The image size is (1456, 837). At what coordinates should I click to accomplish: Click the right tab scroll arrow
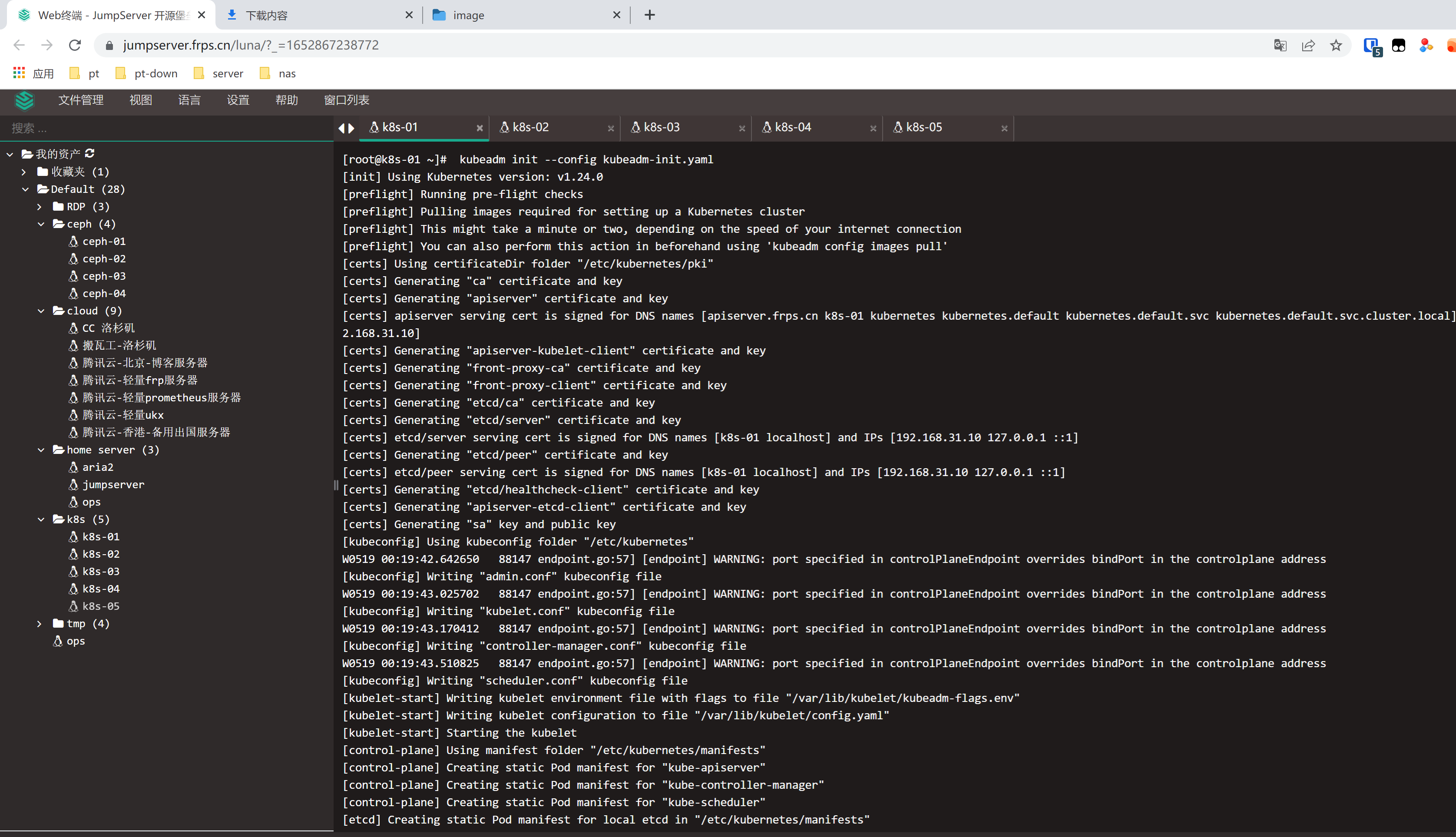point(351,128)
